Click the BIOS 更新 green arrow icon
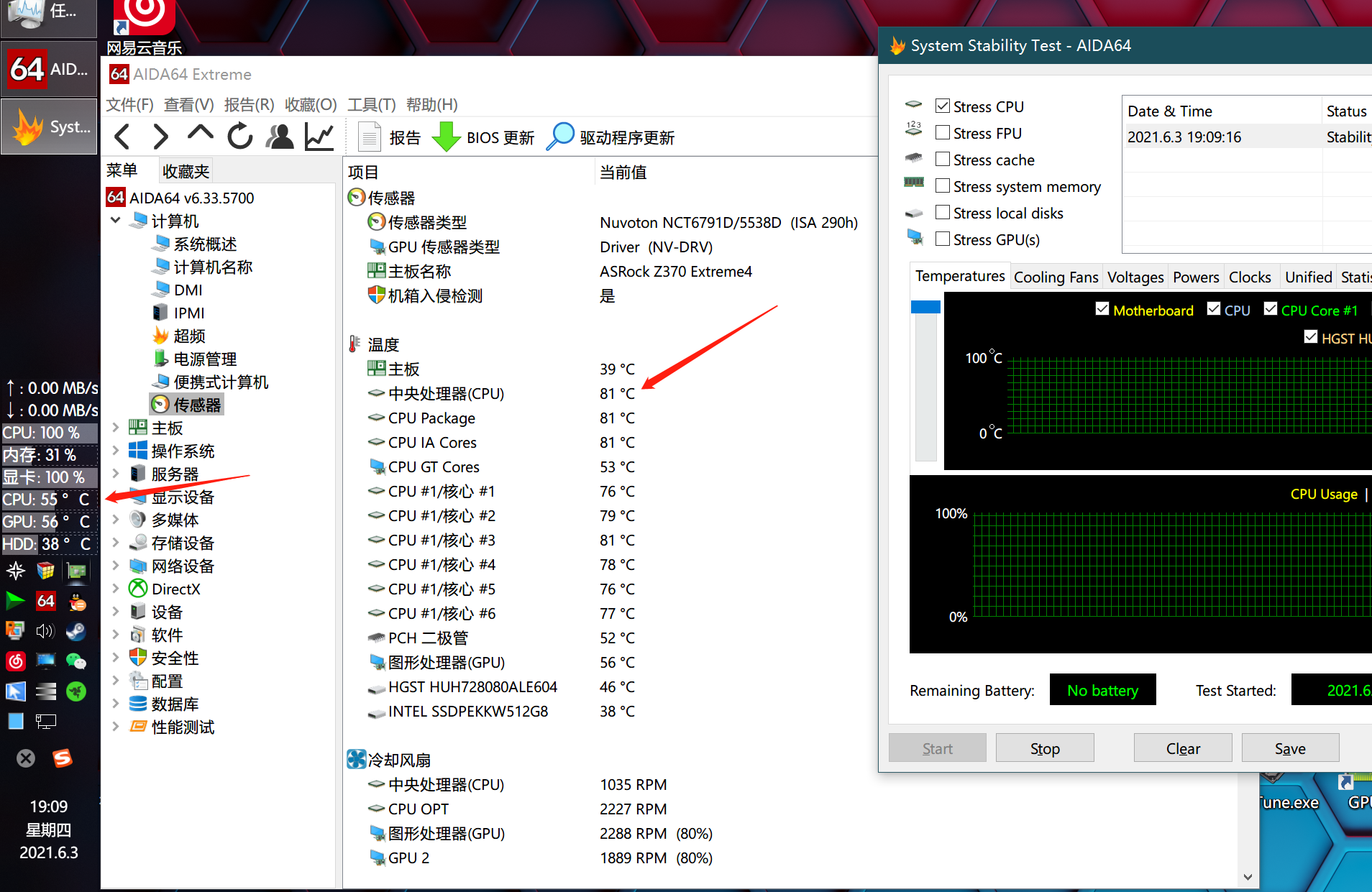Image resolution: width=1372 pixels, height=892 pixels. point(447,137)
